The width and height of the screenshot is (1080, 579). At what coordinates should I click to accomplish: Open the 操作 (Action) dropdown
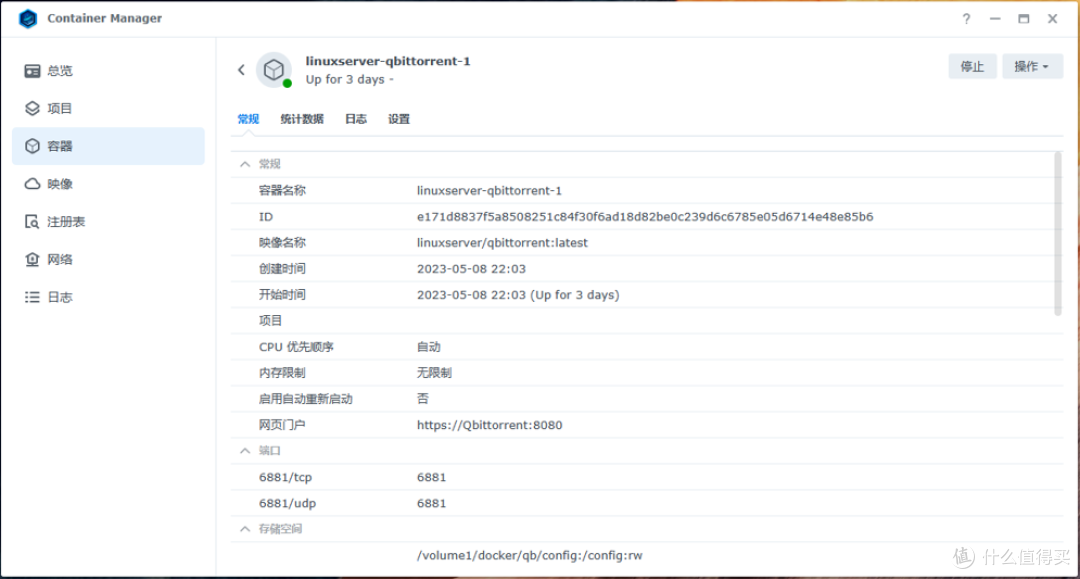pyautogui.click(x=1033, y=64)
